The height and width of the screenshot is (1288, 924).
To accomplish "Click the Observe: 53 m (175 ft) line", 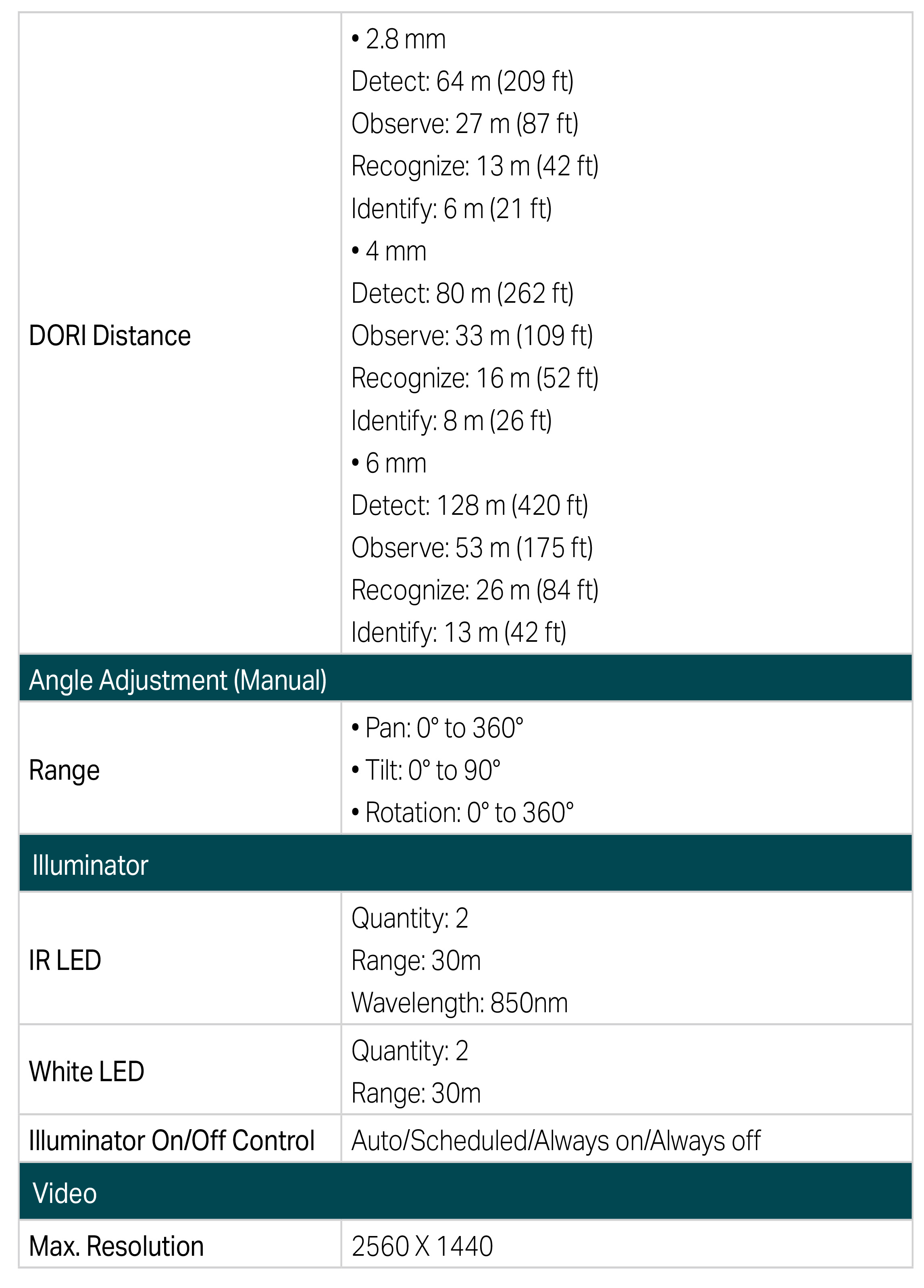I will tap(472, 548).
